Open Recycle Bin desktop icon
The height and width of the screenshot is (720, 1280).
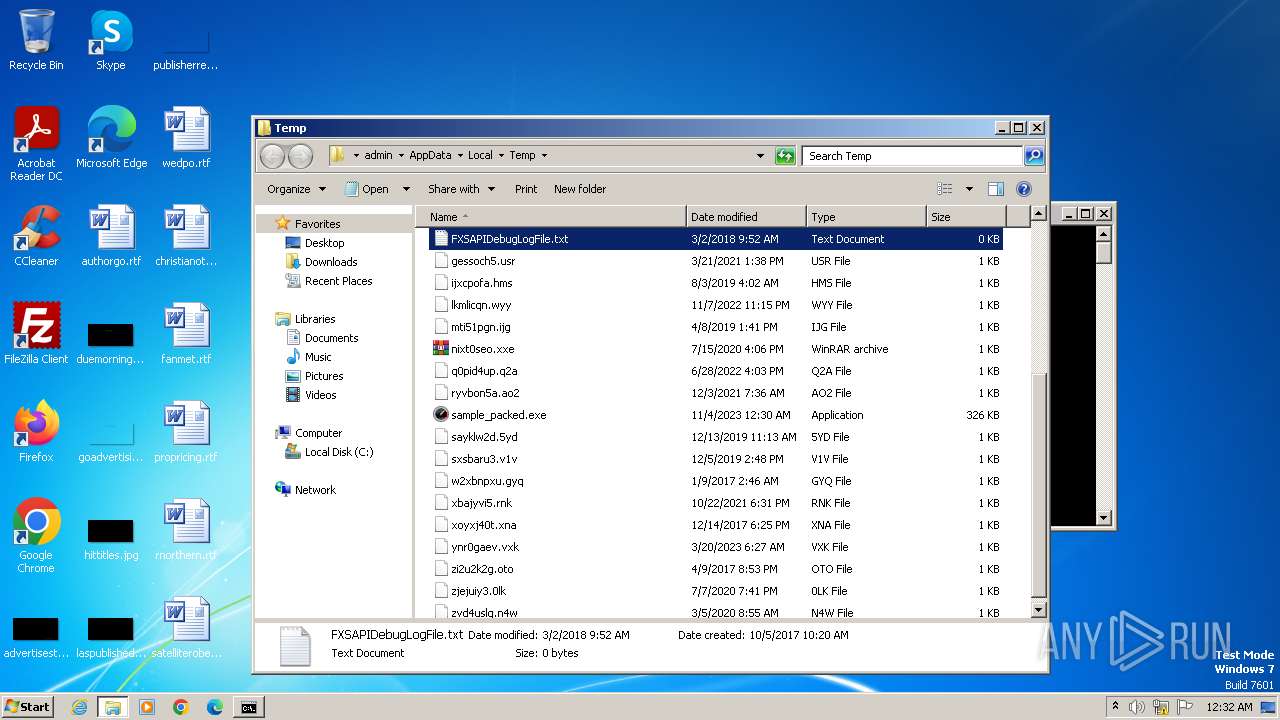tap(36, 40)
